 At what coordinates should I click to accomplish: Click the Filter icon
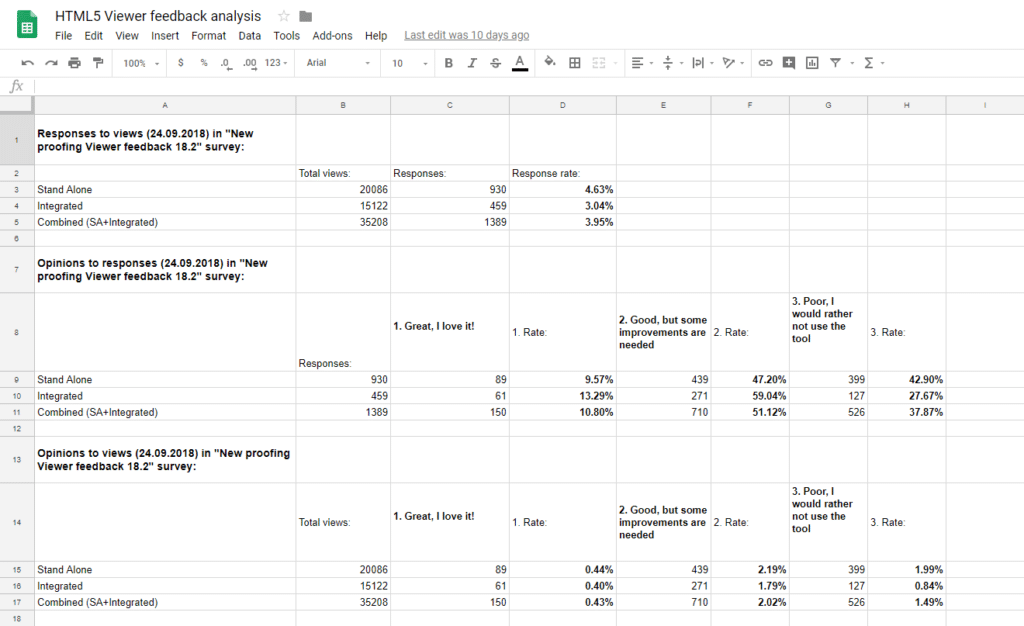click(x=835, y=63)
